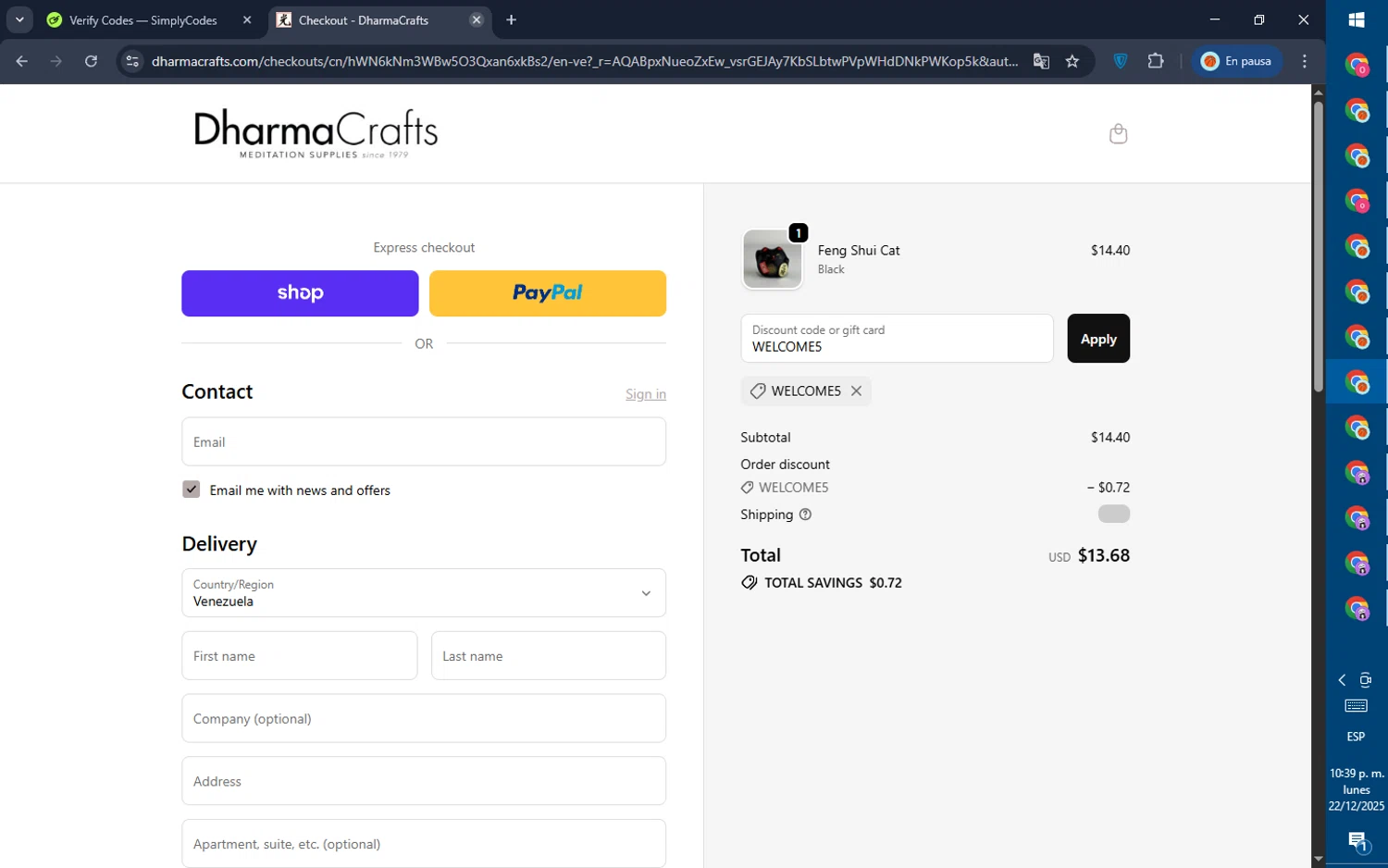Click the Total $13.68 amount

[x=1104, y=555]
